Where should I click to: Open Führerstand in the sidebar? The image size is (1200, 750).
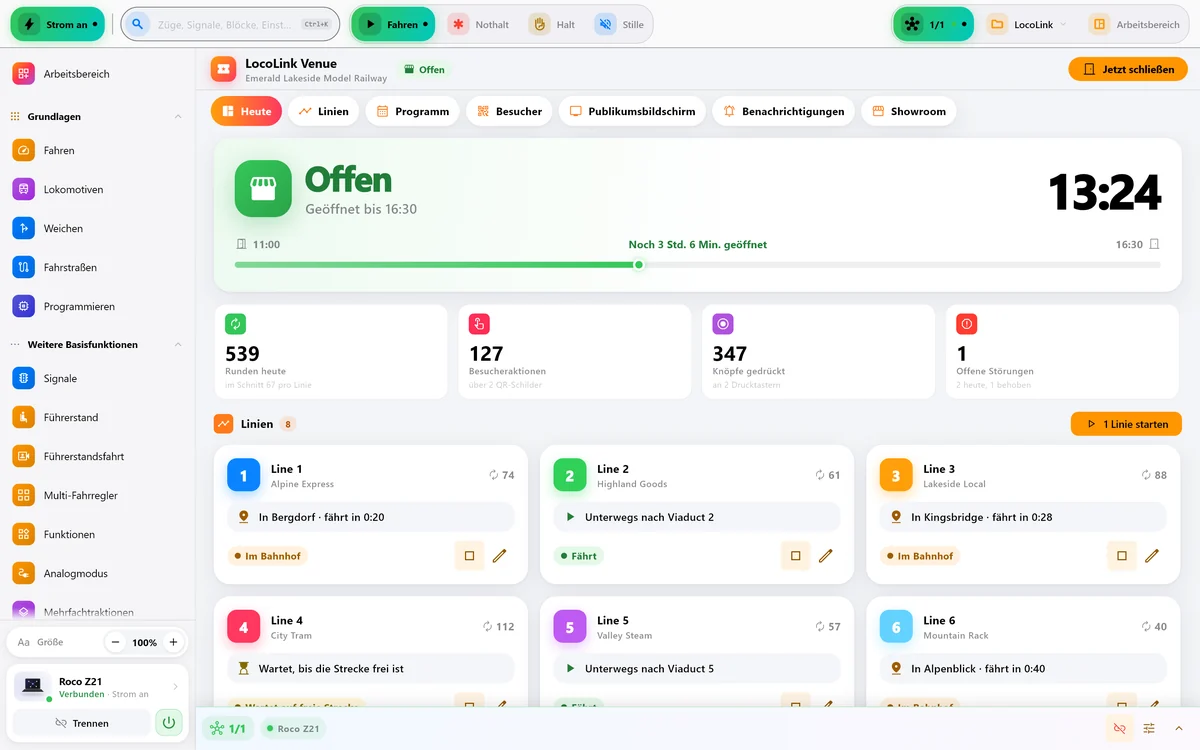point(97,417)
